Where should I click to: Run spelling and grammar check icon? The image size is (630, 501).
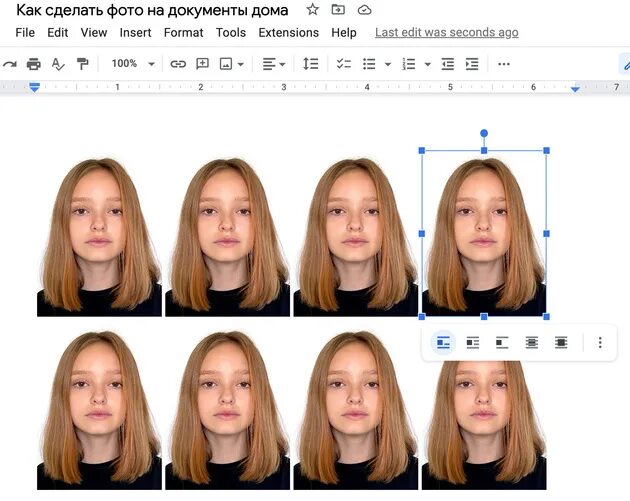coord(58,64)
